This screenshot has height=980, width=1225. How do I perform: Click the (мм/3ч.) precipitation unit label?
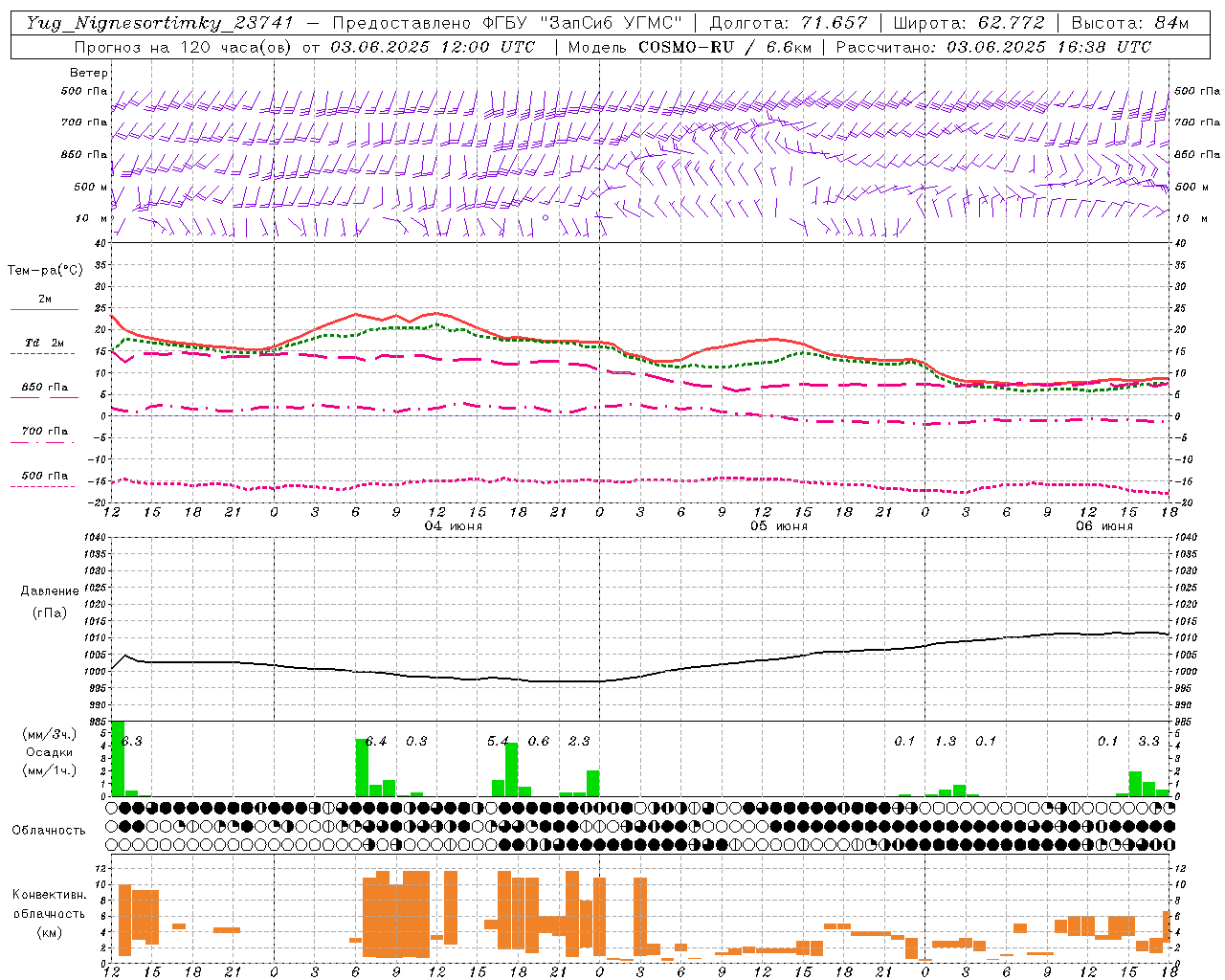click(49, 734)
